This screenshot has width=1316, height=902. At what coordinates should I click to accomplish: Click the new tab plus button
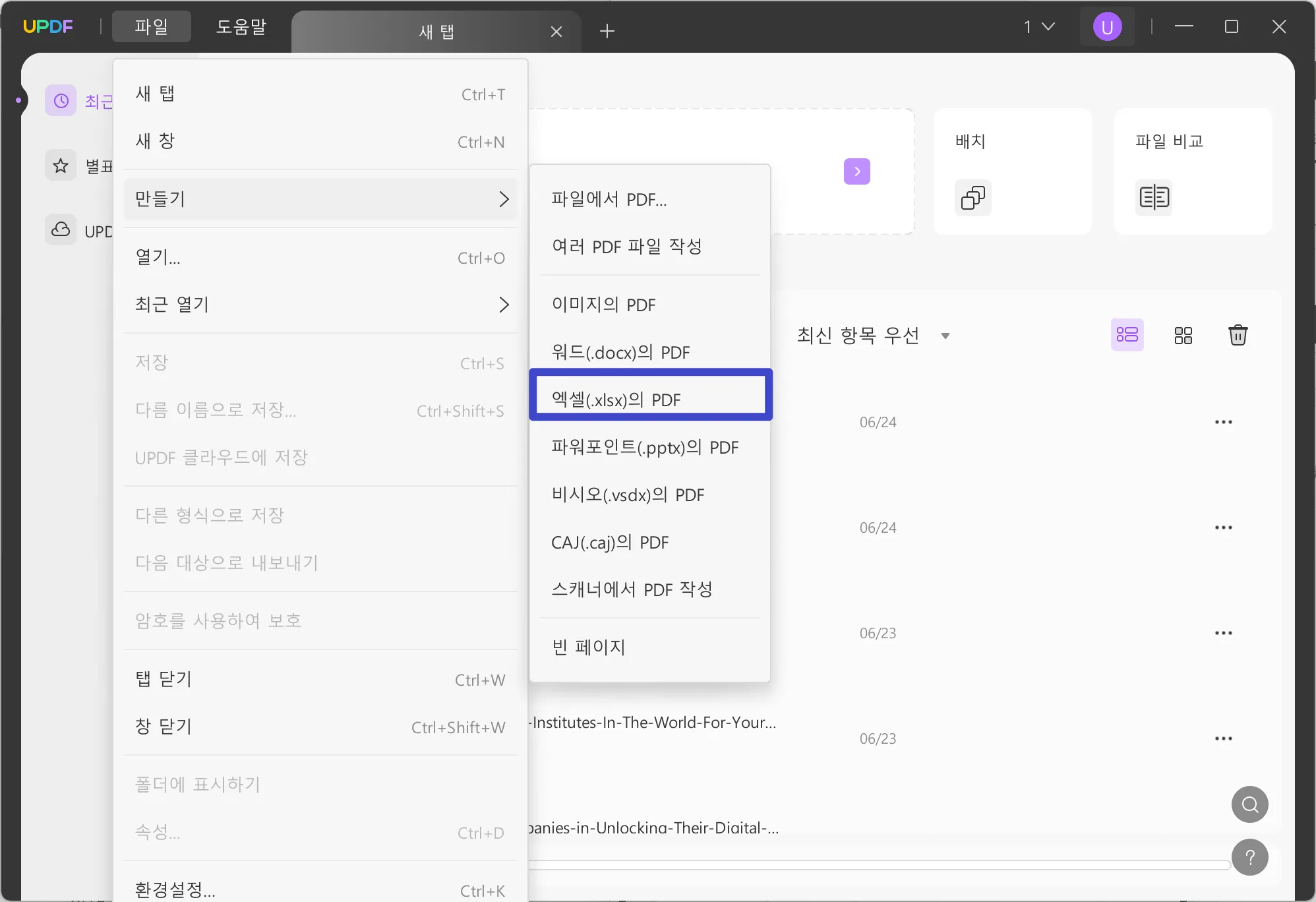pyautogui.click(x=607, y=30)
